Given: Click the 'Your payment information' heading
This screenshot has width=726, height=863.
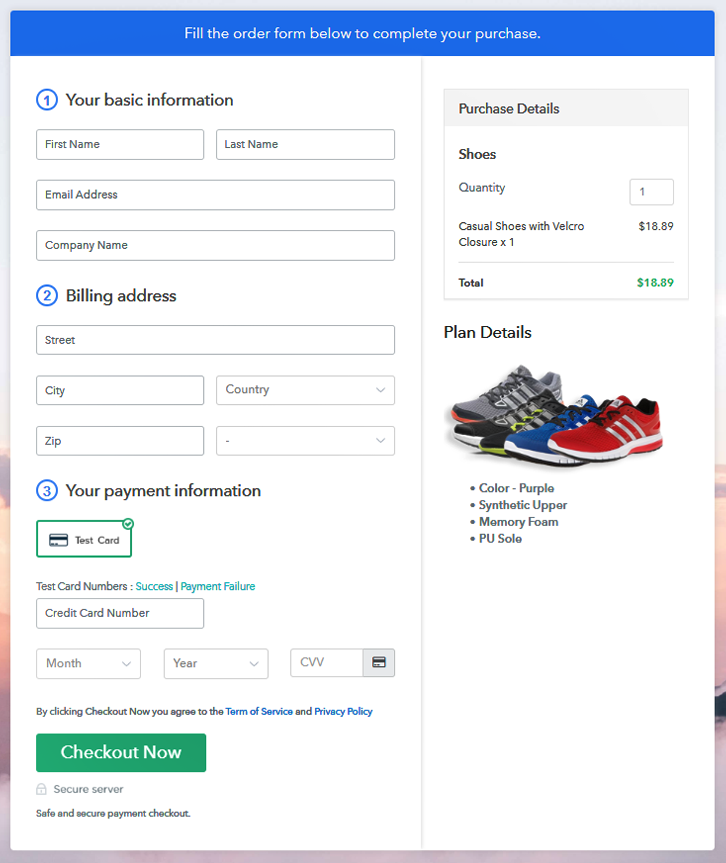Looking at the screenshot, I should point(163,490).
